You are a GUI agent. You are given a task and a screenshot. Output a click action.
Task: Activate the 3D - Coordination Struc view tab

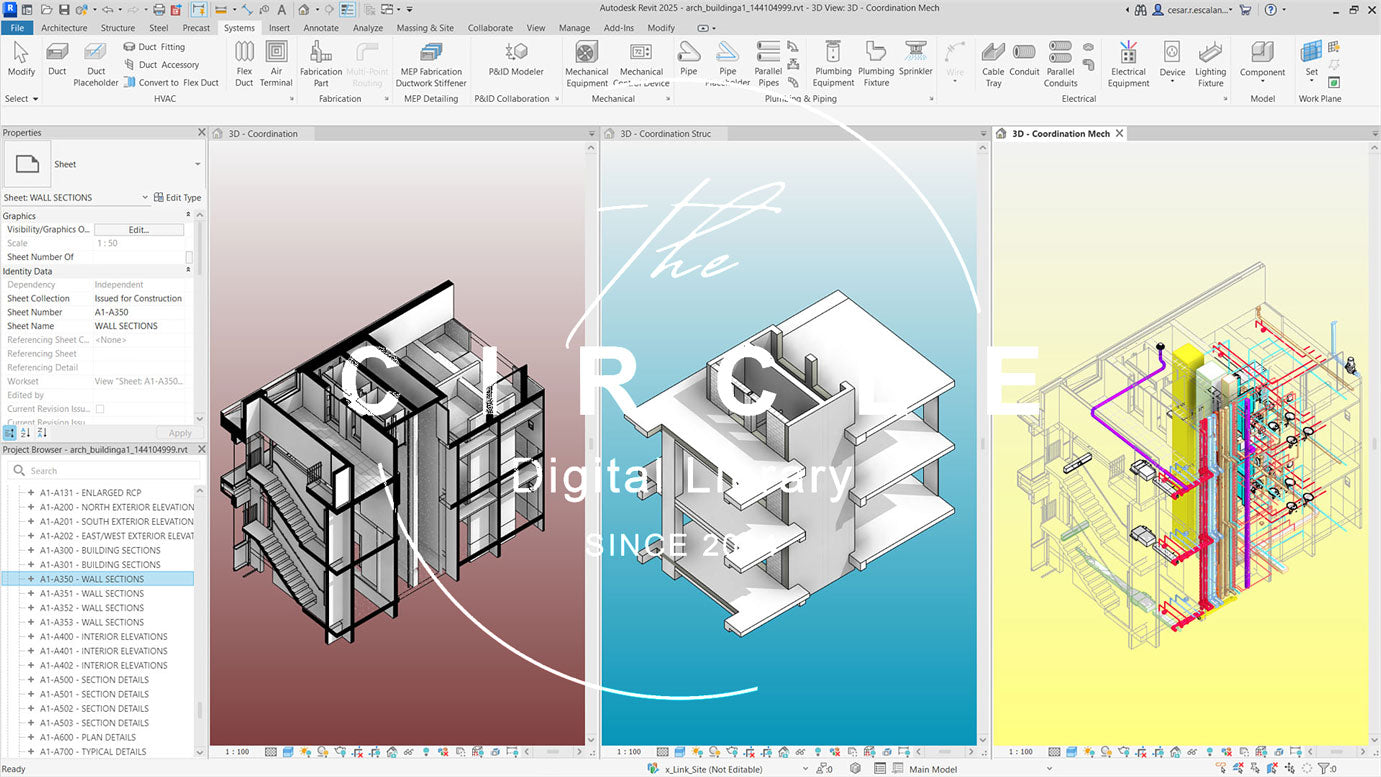(x=665, y=134)
